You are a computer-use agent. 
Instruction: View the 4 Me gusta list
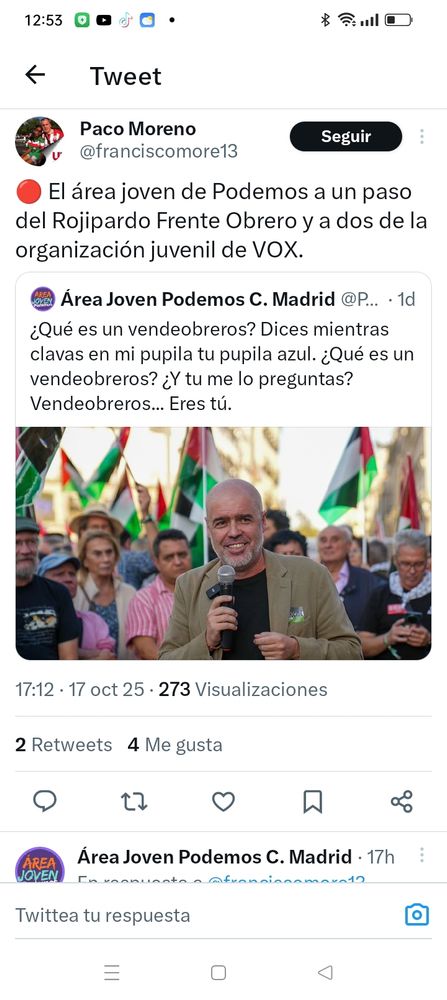[175, 745]
